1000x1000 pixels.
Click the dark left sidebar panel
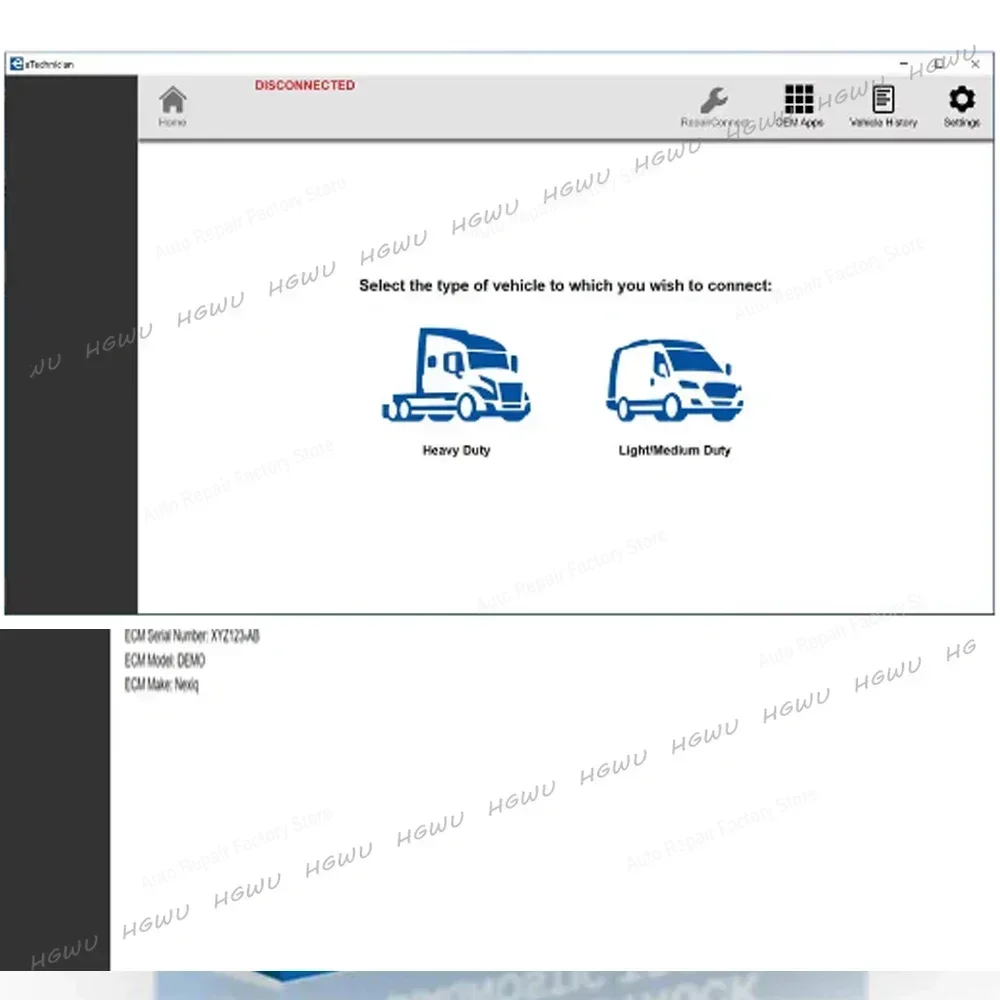coord(70,350)
